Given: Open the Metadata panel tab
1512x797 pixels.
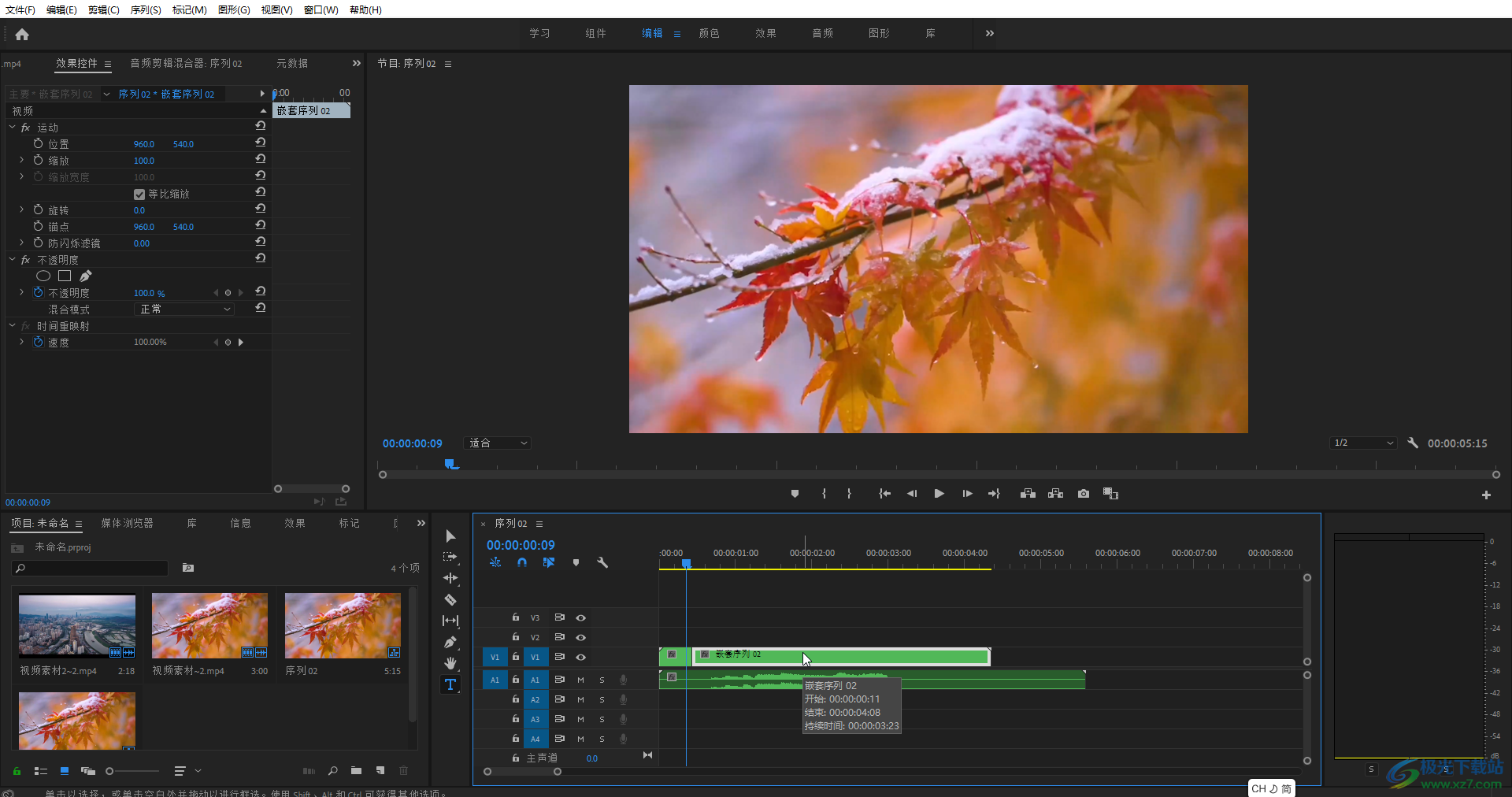Looking at the screenshot, I should click(x=292, y=63).
